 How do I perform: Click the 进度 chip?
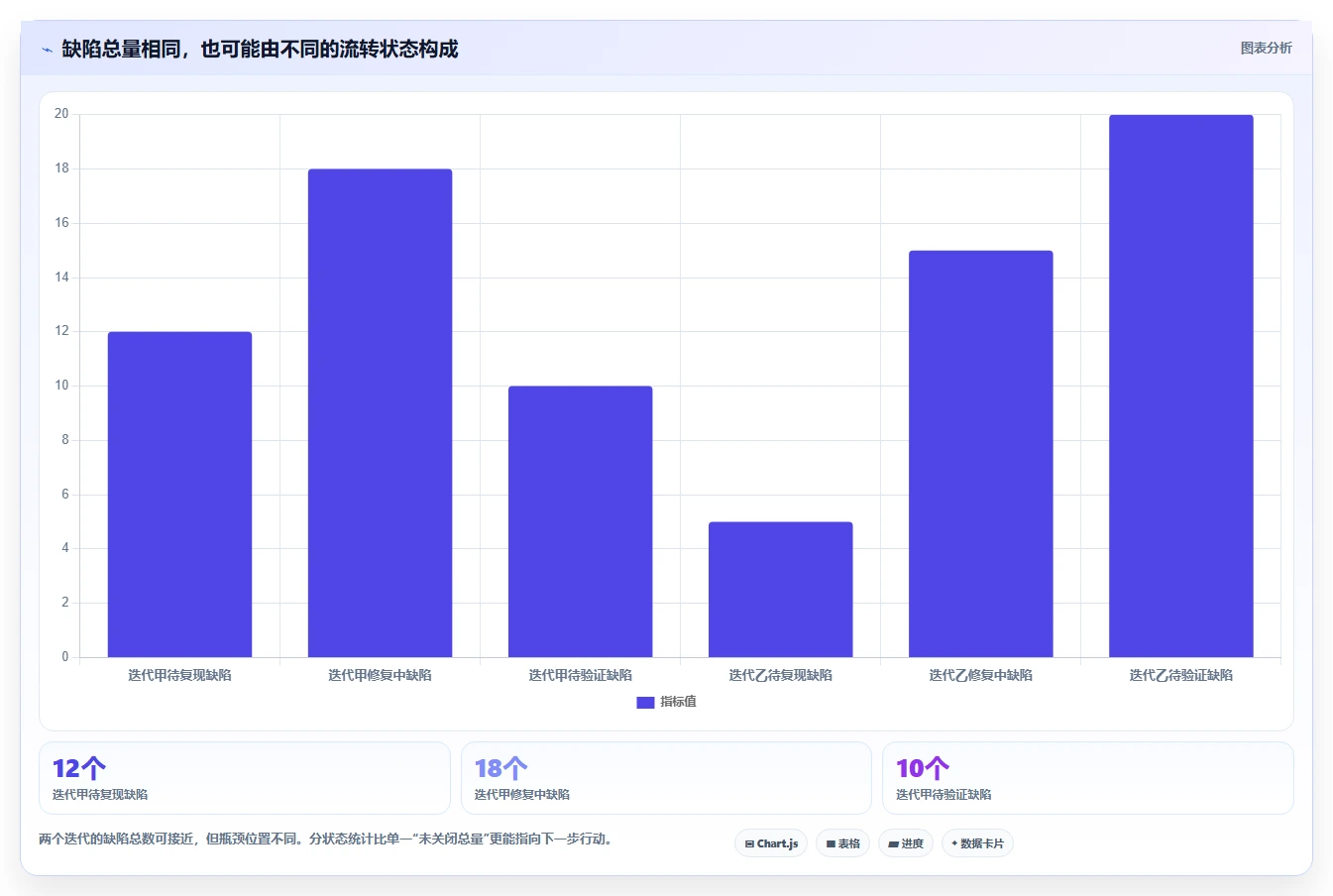click(906, 843)
